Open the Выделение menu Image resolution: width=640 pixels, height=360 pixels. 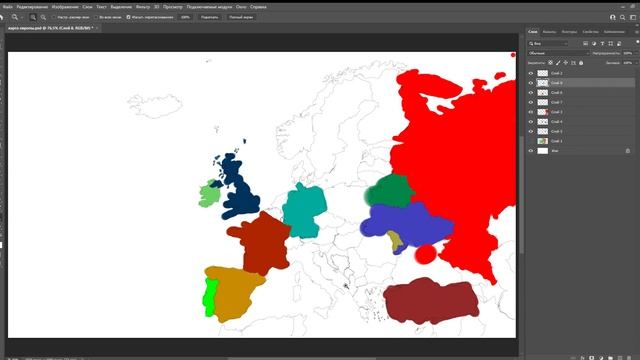click(x=121, y=7)
